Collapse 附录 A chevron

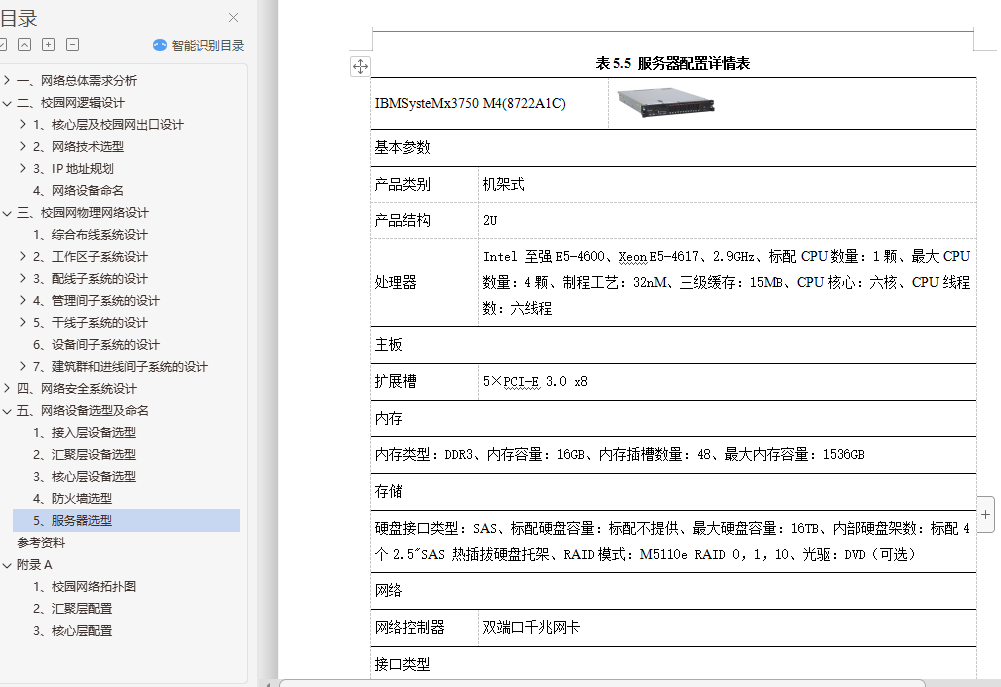click(7, 564)
